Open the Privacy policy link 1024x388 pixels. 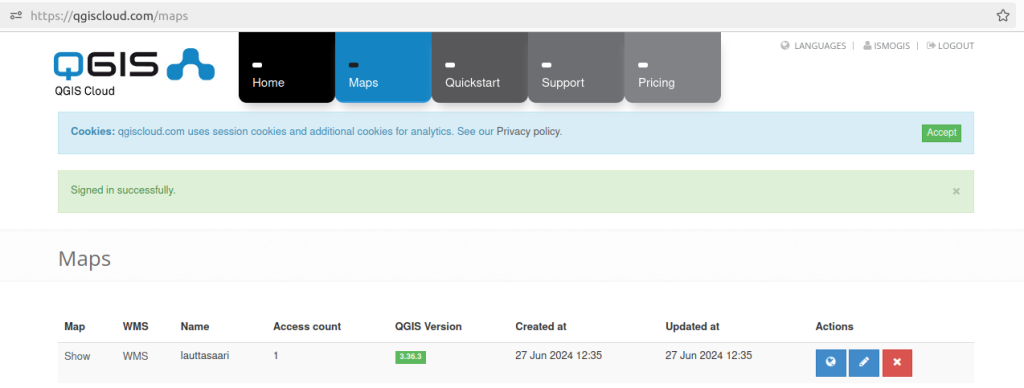[528, 131]
